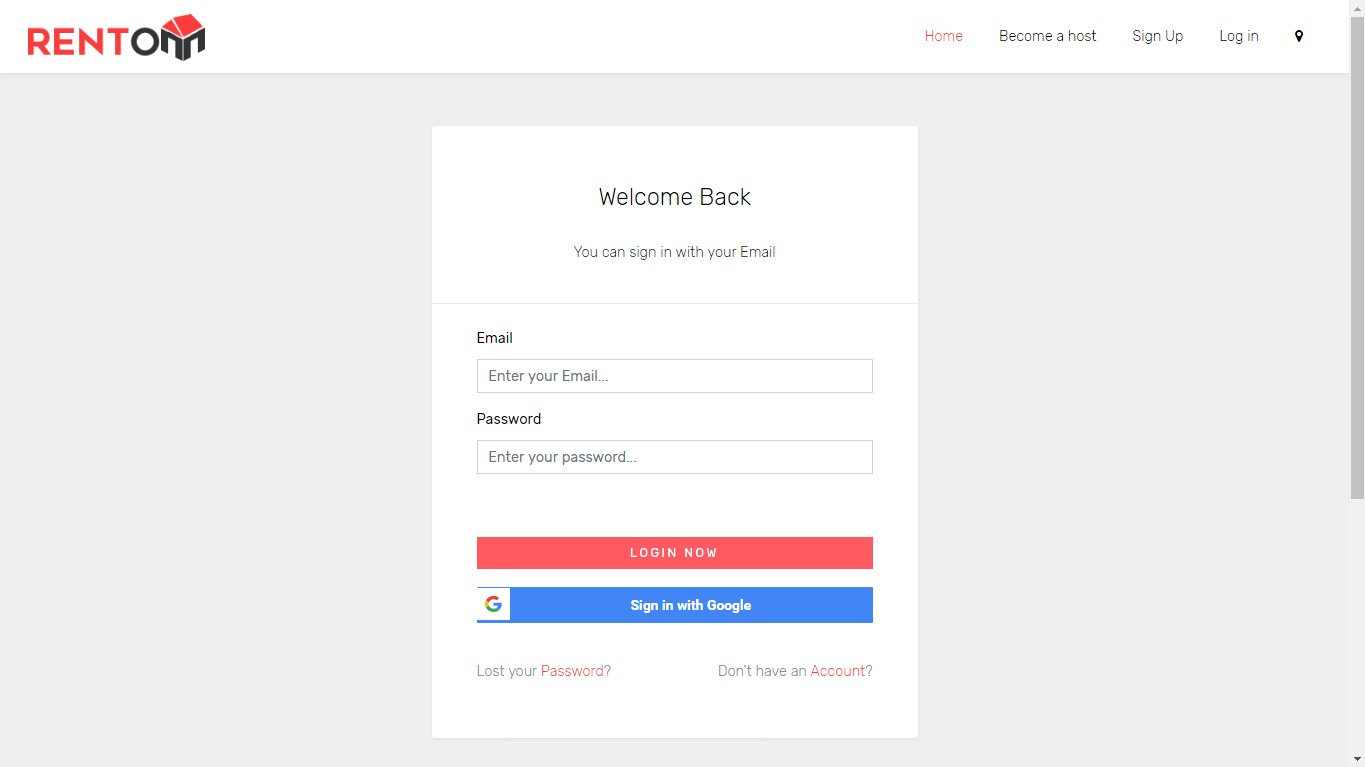Click the page scrollbar thumb
The image size is (1365, 767).
point(1357,257)
